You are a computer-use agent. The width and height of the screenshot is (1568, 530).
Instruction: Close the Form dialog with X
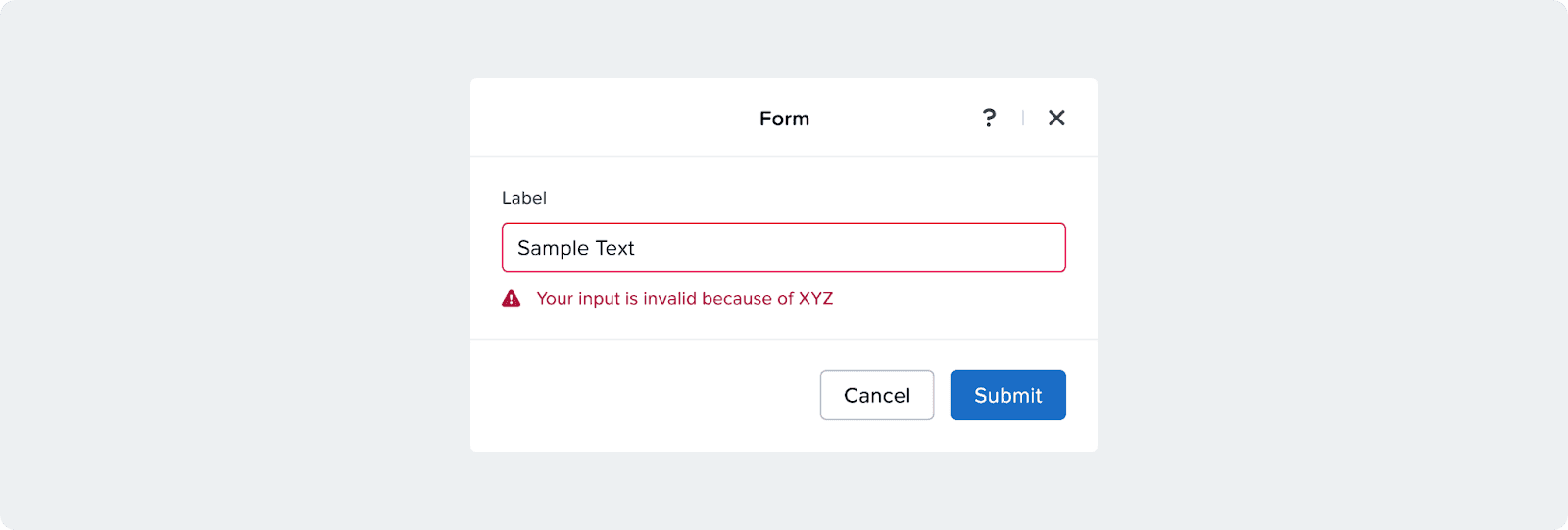coord(1056,119)
